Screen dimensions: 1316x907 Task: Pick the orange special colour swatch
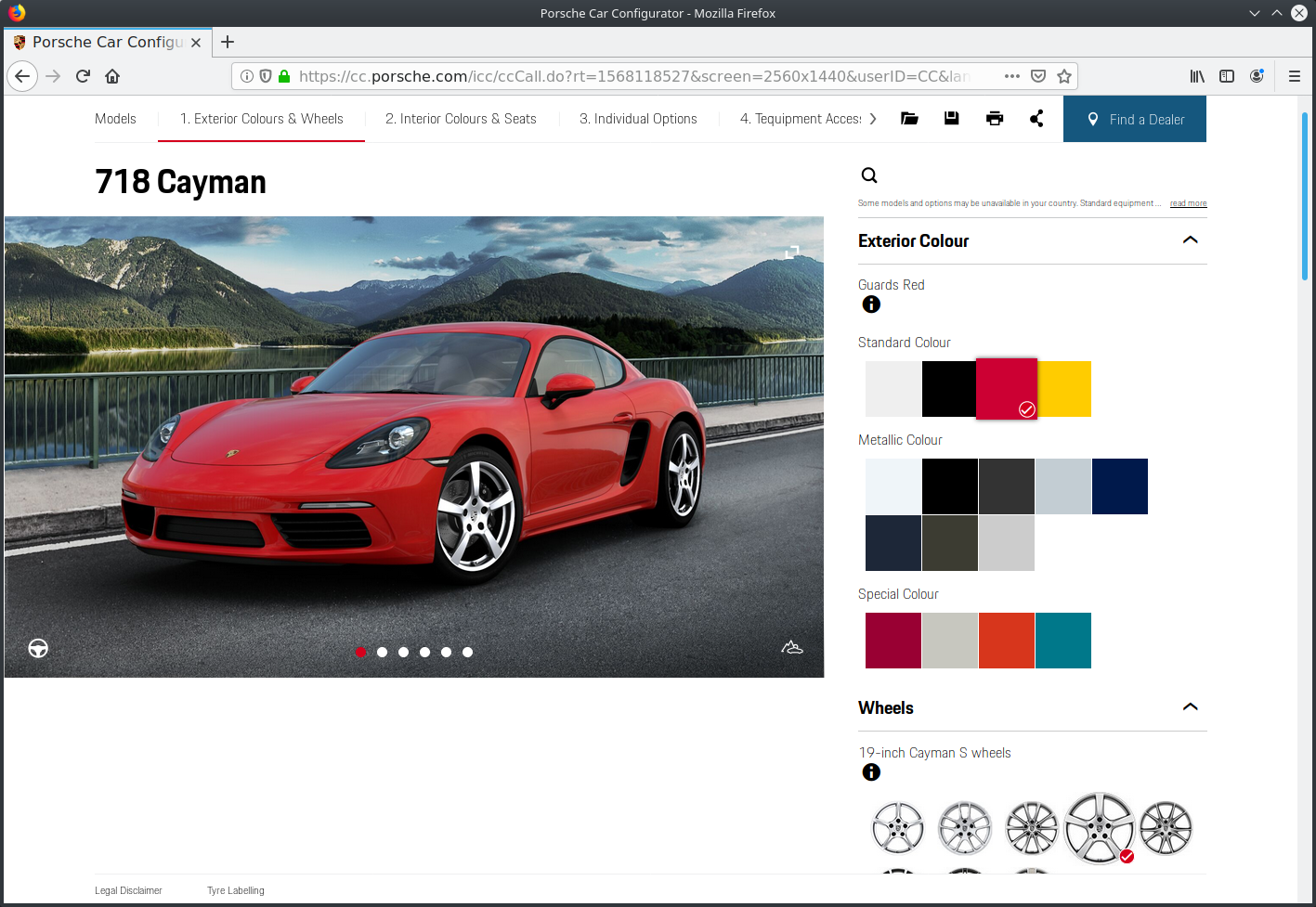(1007, 641)
